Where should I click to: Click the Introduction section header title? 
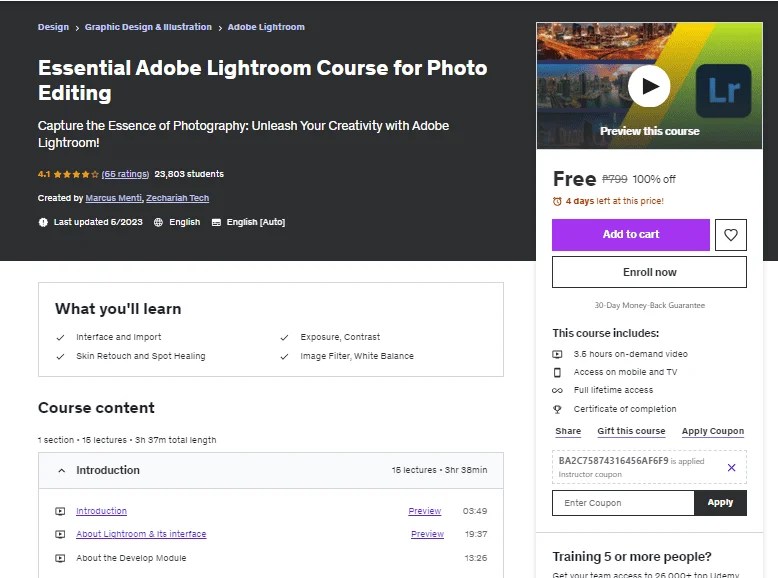108,470
